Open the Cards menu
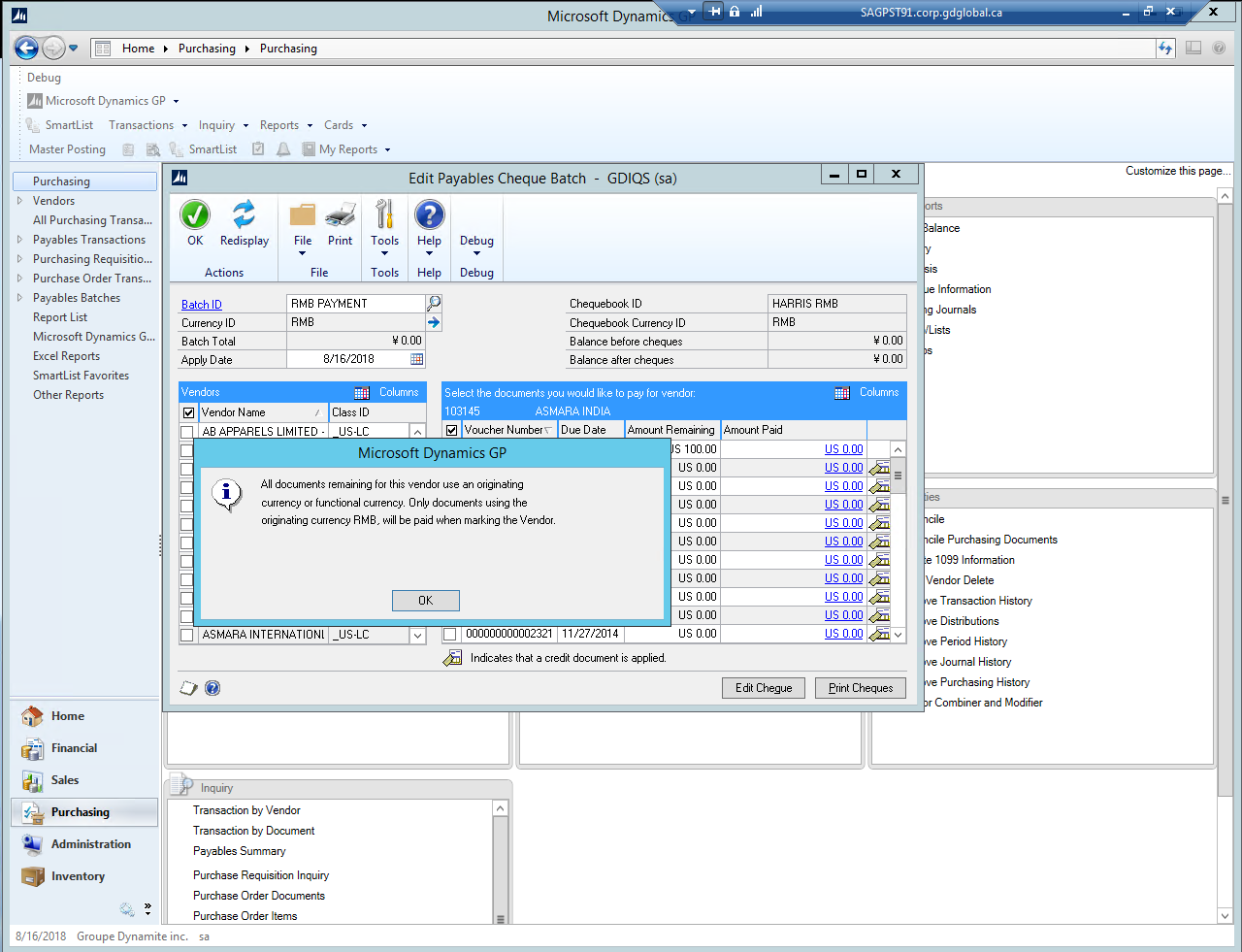 pyautogui.click(x=338, y=124)
